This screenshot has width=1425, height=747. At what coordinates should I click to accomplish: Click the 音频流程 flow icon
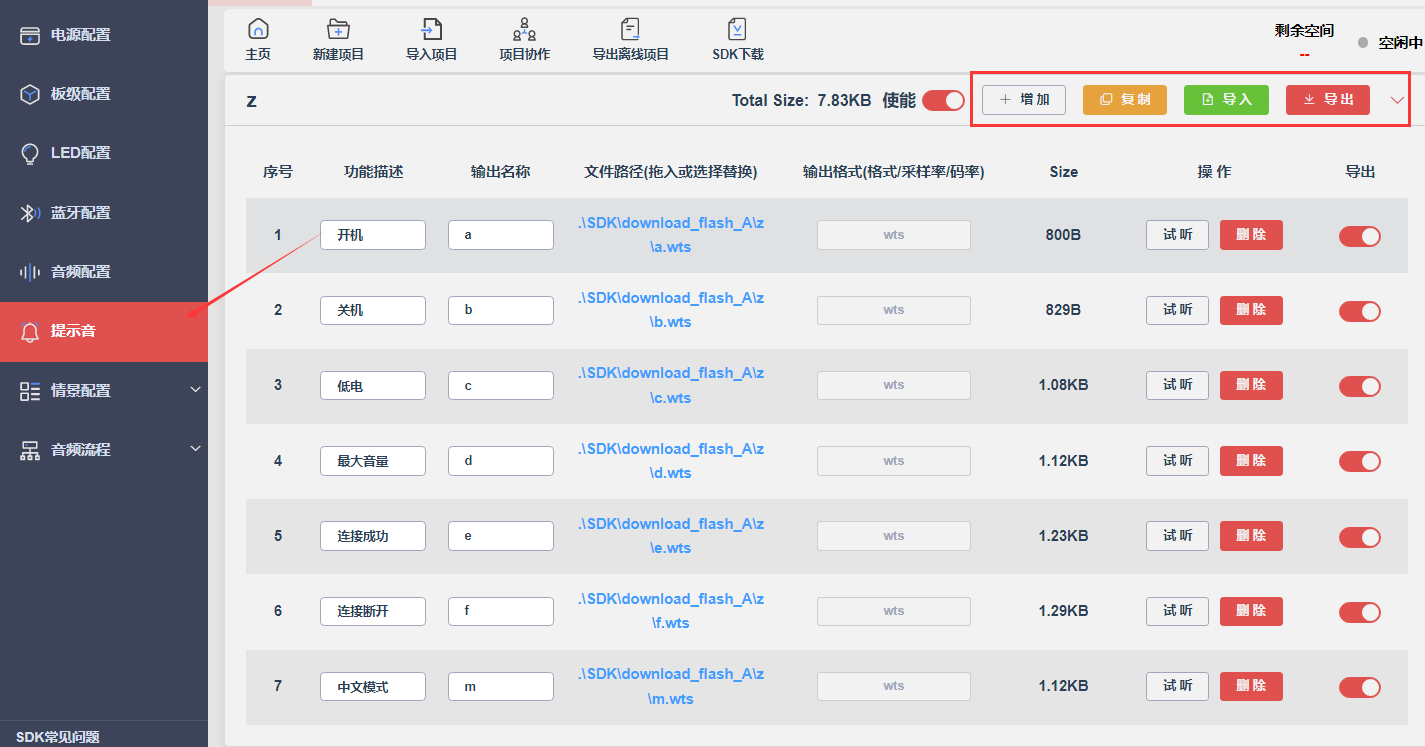click(x=30, y=450)
